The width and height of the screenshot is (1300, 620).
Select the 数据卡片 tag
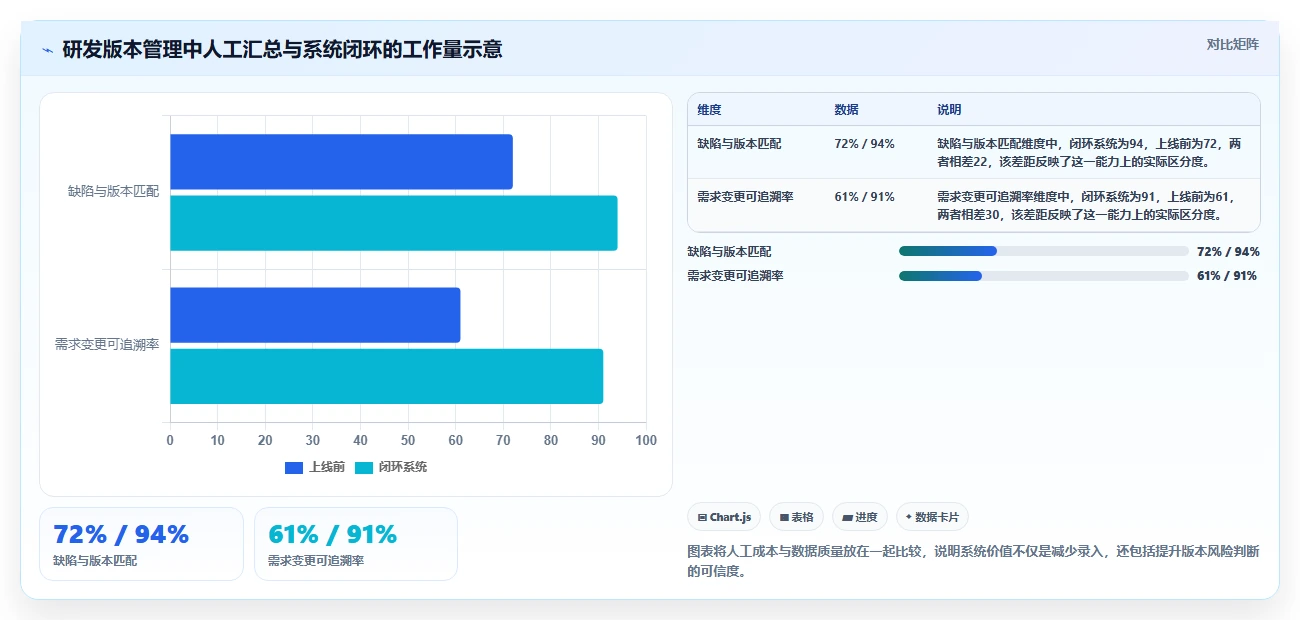[x=932, y=517]
